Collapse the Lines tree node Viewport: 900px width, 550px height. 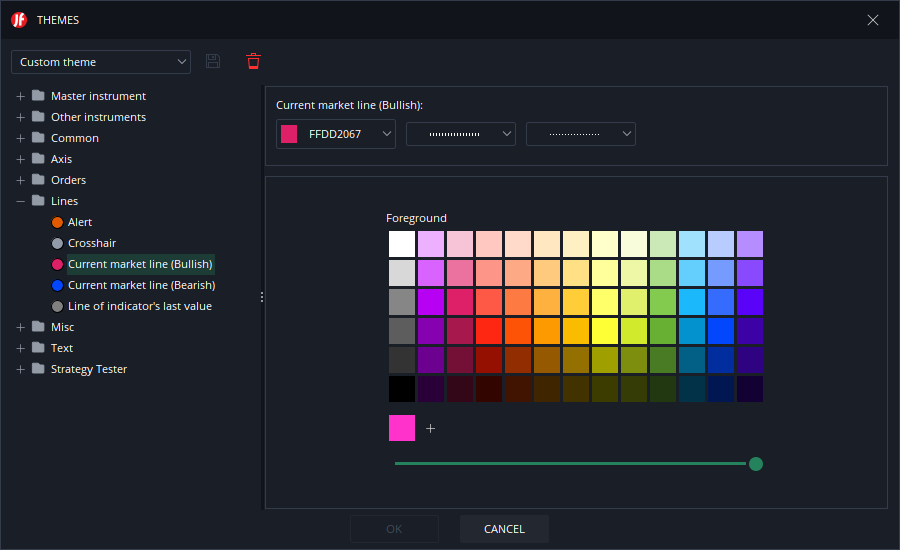click(21, 202)
